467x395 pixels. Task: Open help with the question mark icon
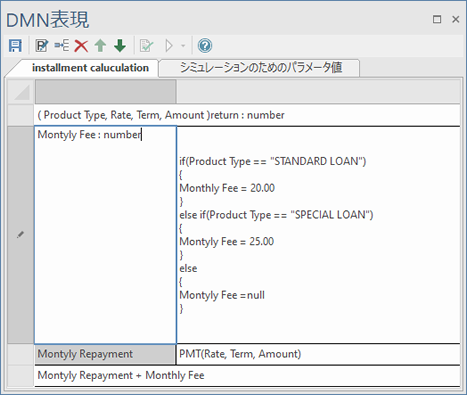pyautogui.click(x=205, y=46)
